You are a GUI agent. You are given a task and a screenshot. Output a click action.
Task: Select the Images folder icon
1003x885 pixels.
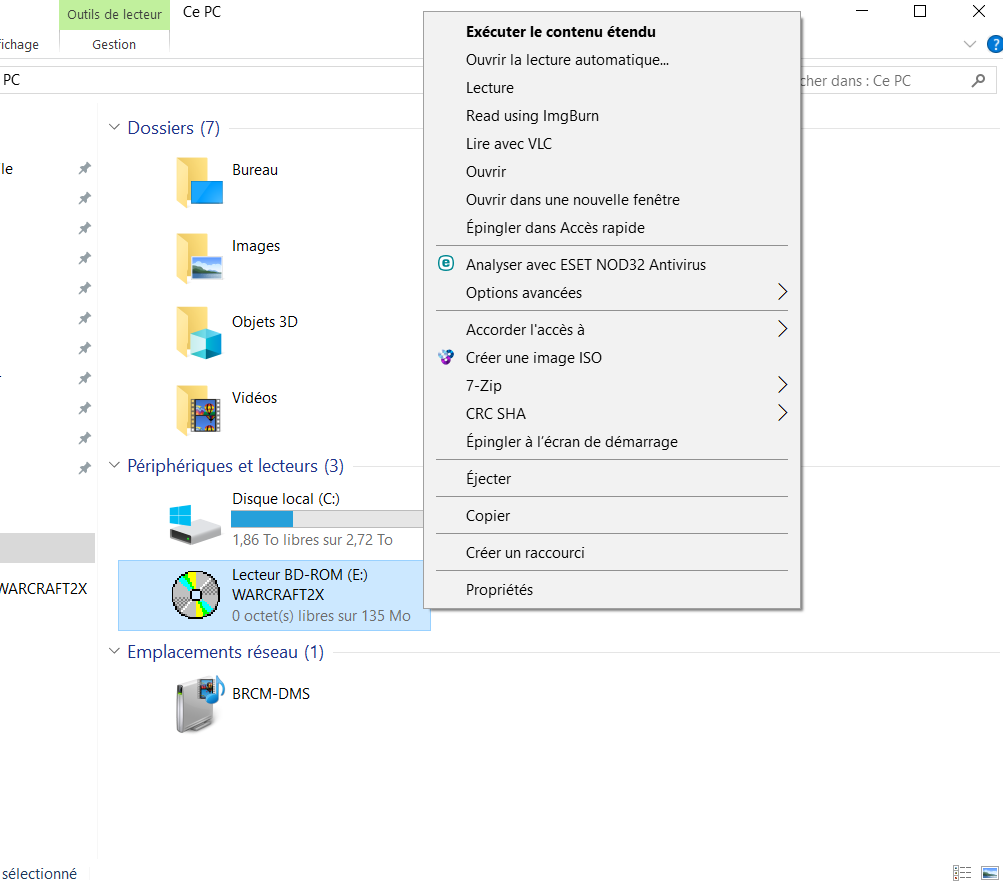(x=200, y=258)
